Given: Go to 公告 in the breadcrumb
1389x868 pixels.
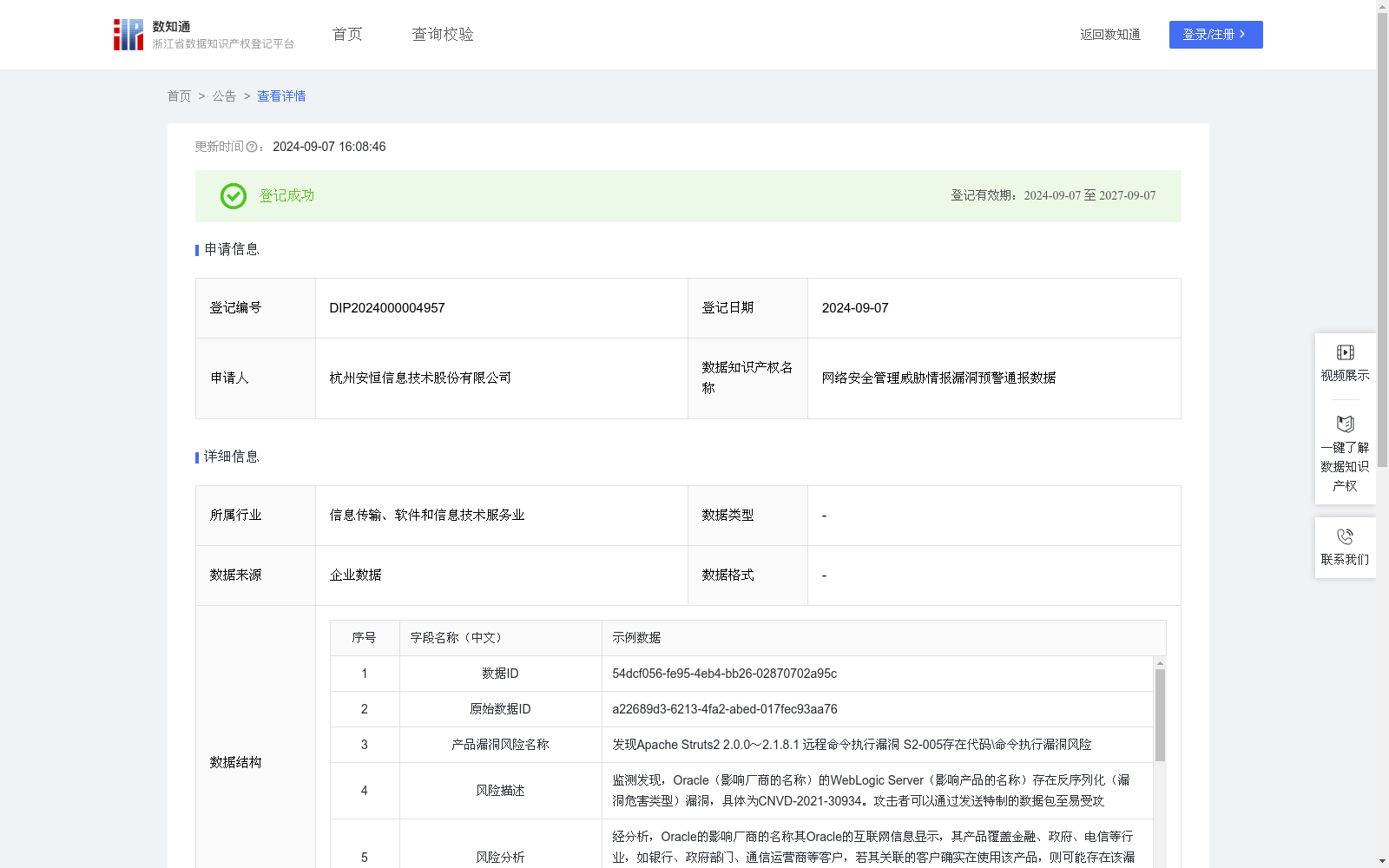Looking at the screenshot, I should (224, 96).
